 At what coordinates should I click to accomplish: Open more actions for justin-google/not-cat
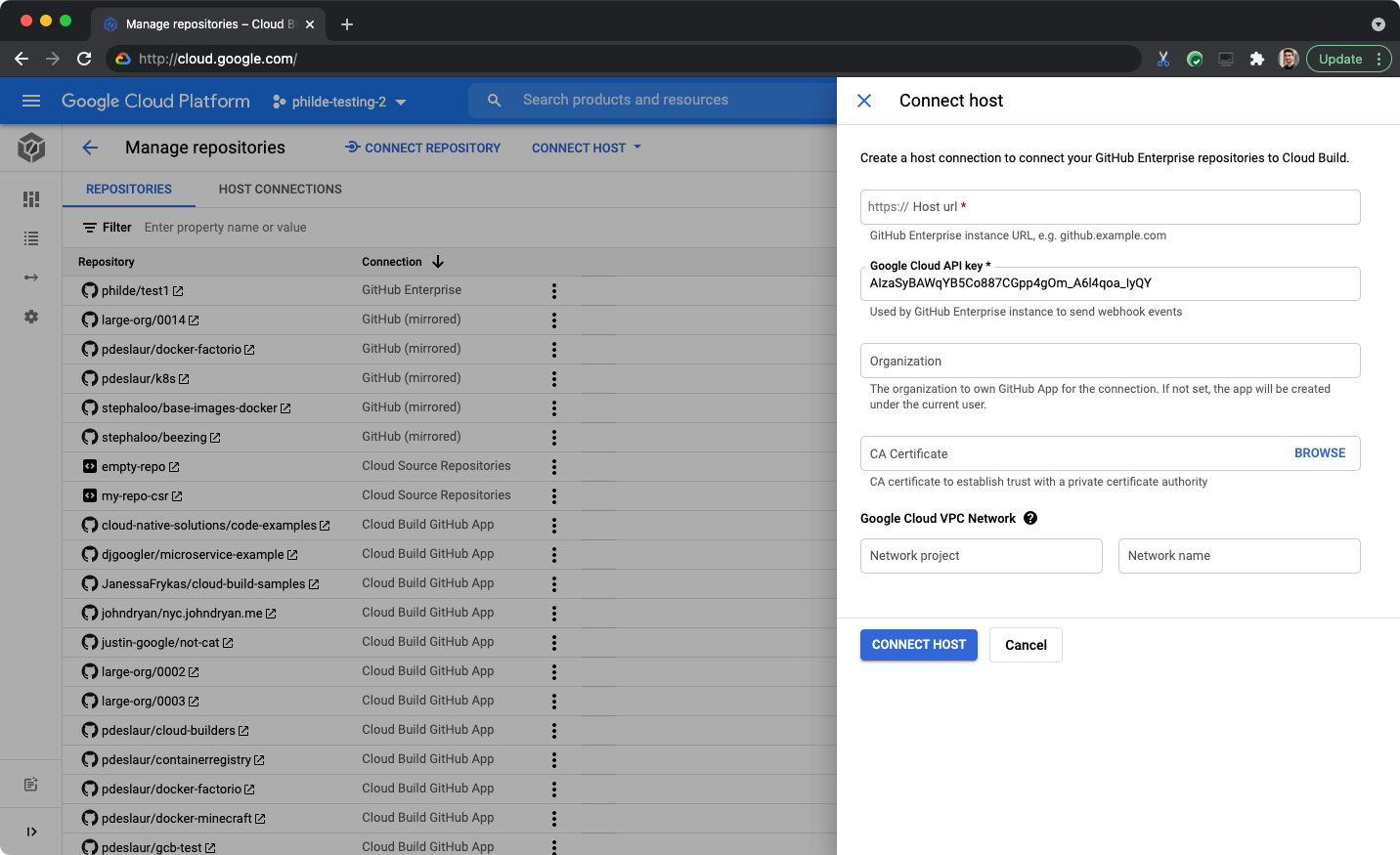(554, 643)
